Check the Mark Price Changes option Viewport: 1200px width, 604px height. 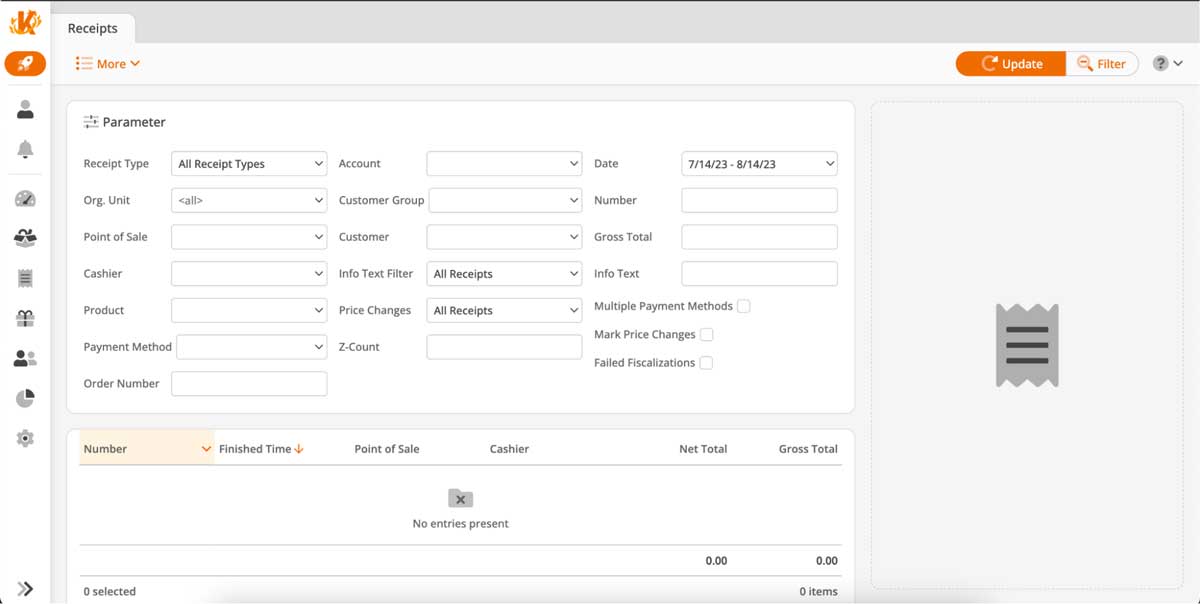[708, 334]
